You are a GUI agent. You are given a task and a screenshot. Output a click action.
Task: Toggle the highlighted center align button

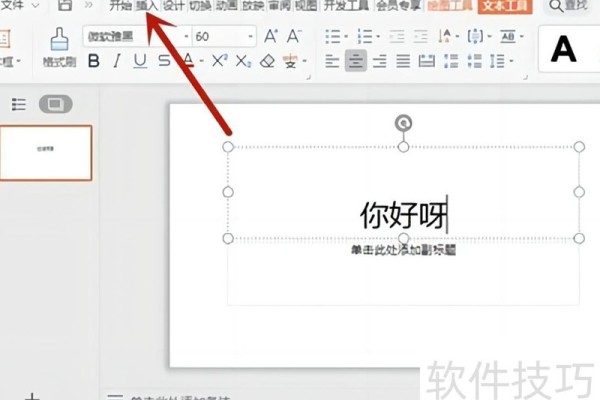(x=356, y=61)
